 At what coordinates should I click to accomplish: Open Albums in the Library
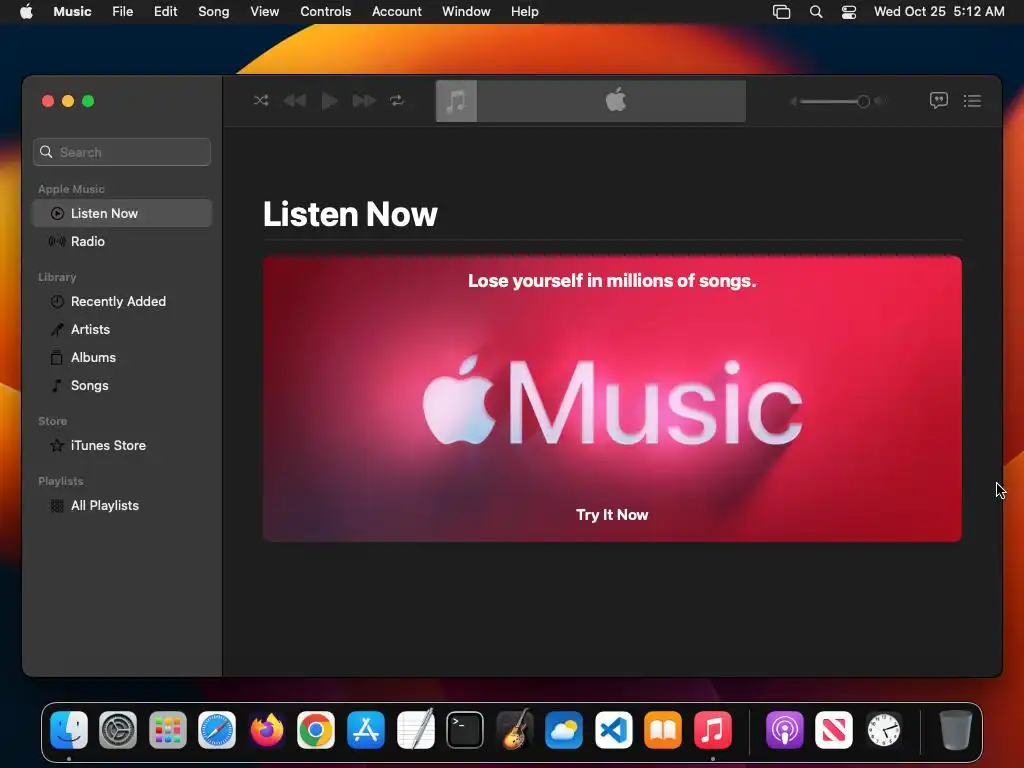tap(122, 358)
